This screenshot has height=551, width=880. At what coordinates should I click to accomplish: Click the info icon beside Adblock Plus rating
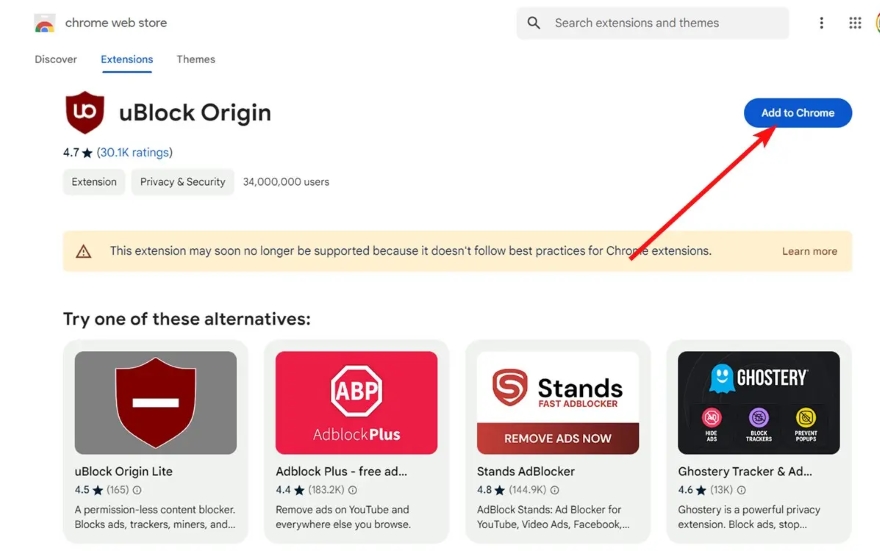[353, 490]
